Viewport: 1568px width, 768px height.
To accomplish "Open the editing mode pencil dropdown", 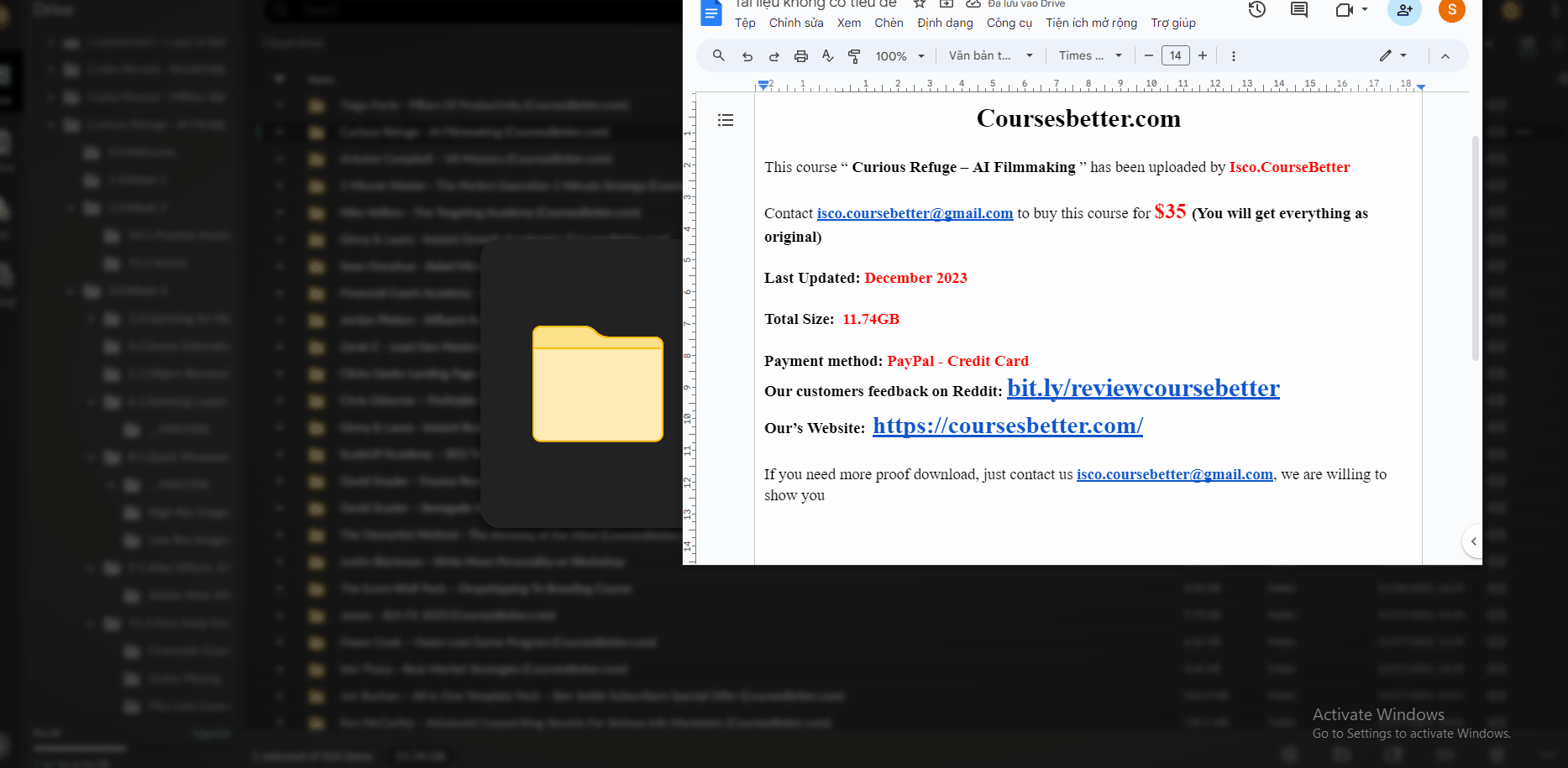I will pyautogui.click(x=1393, y=55).
